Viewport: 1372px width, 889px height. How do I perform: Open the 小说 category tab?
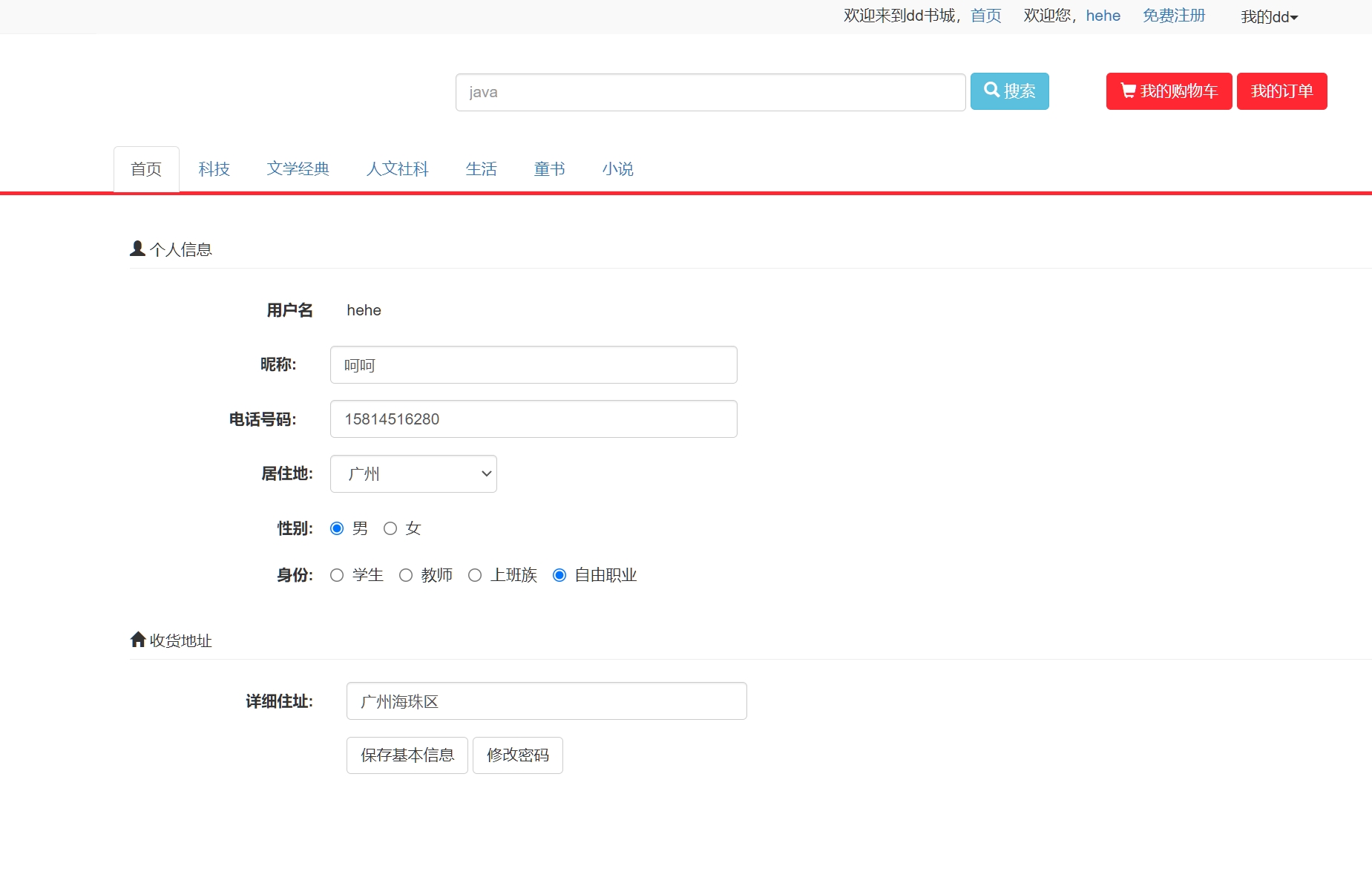point(618,169)
